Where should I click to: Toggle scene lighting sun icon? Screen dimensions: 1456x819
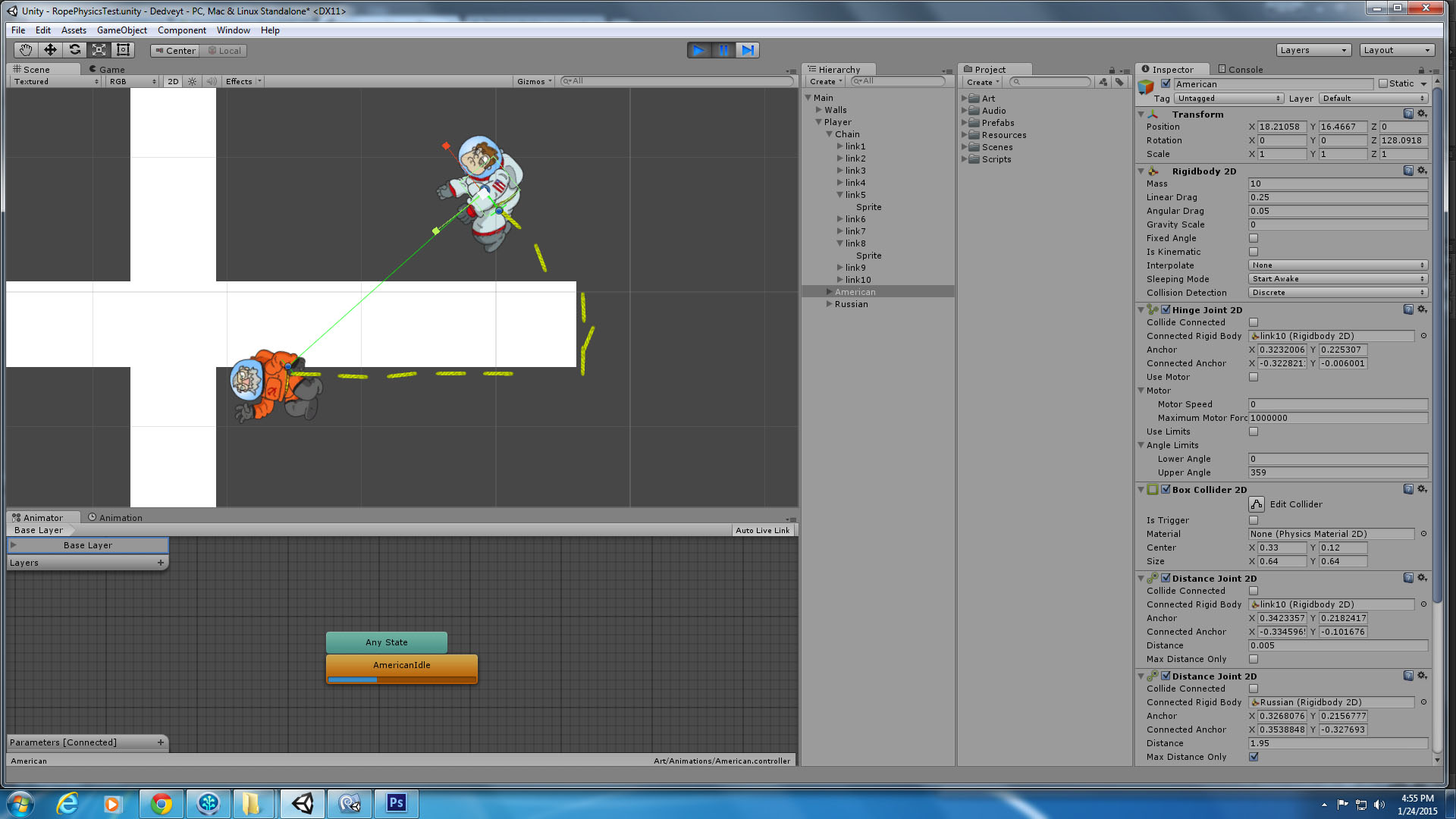(x=192, y=81)
